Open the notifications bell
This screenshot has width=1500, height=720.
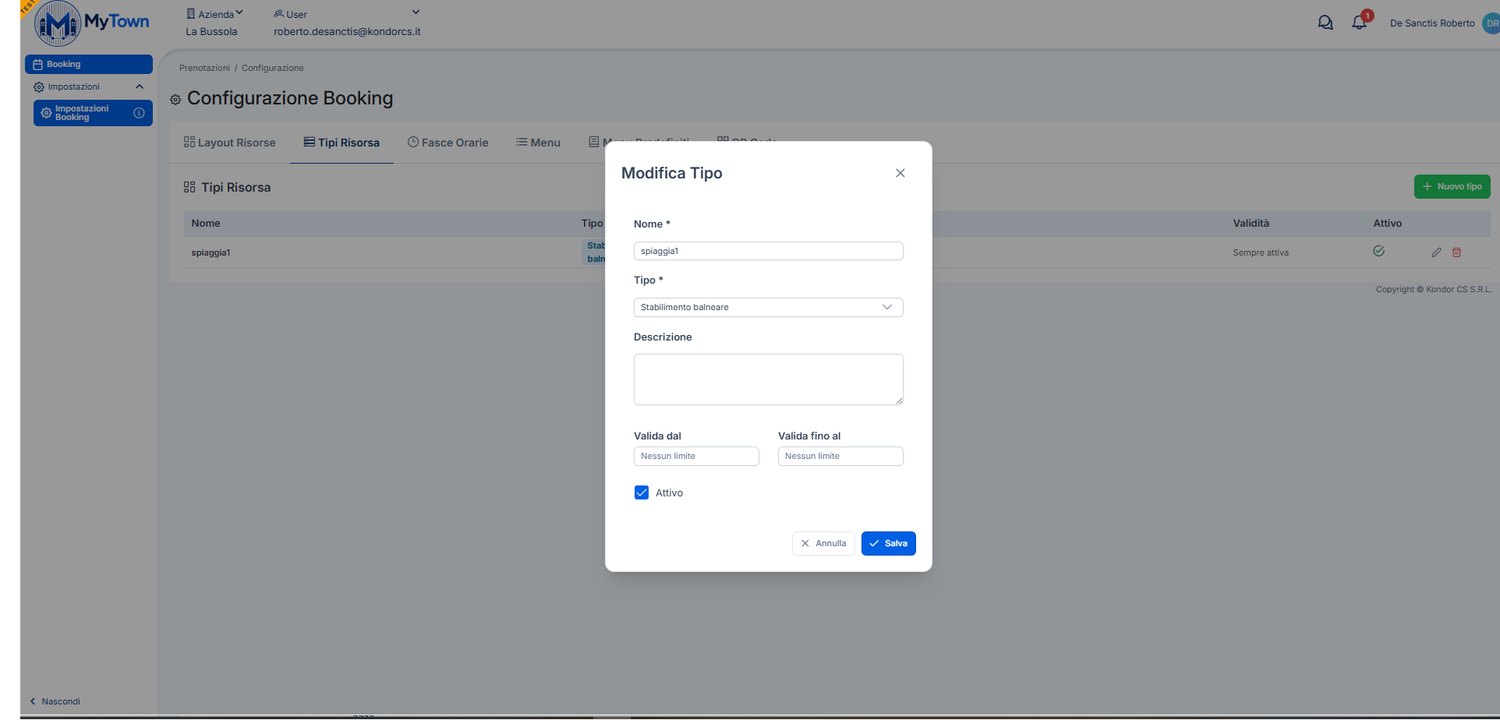pyautogui.click(x=1359, y=22)
